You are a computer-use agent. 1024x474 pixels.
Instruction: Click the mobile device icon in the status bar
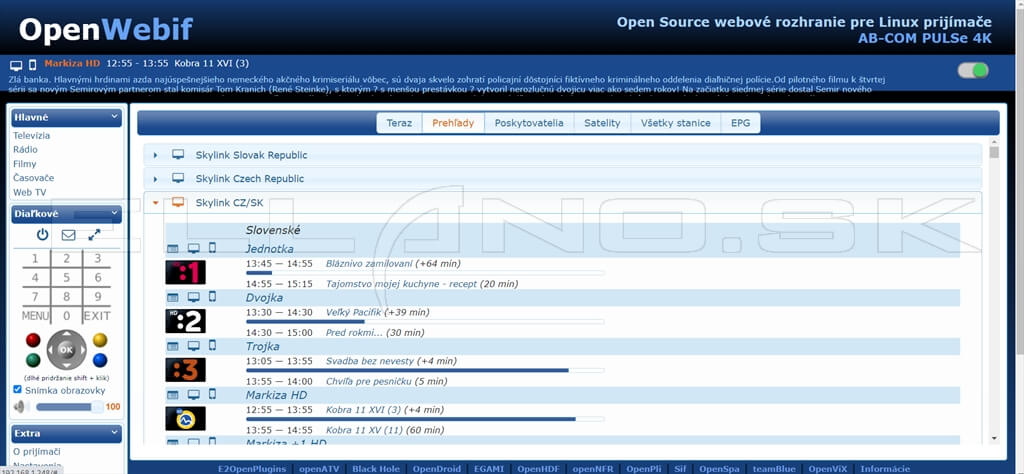(33, 65)
